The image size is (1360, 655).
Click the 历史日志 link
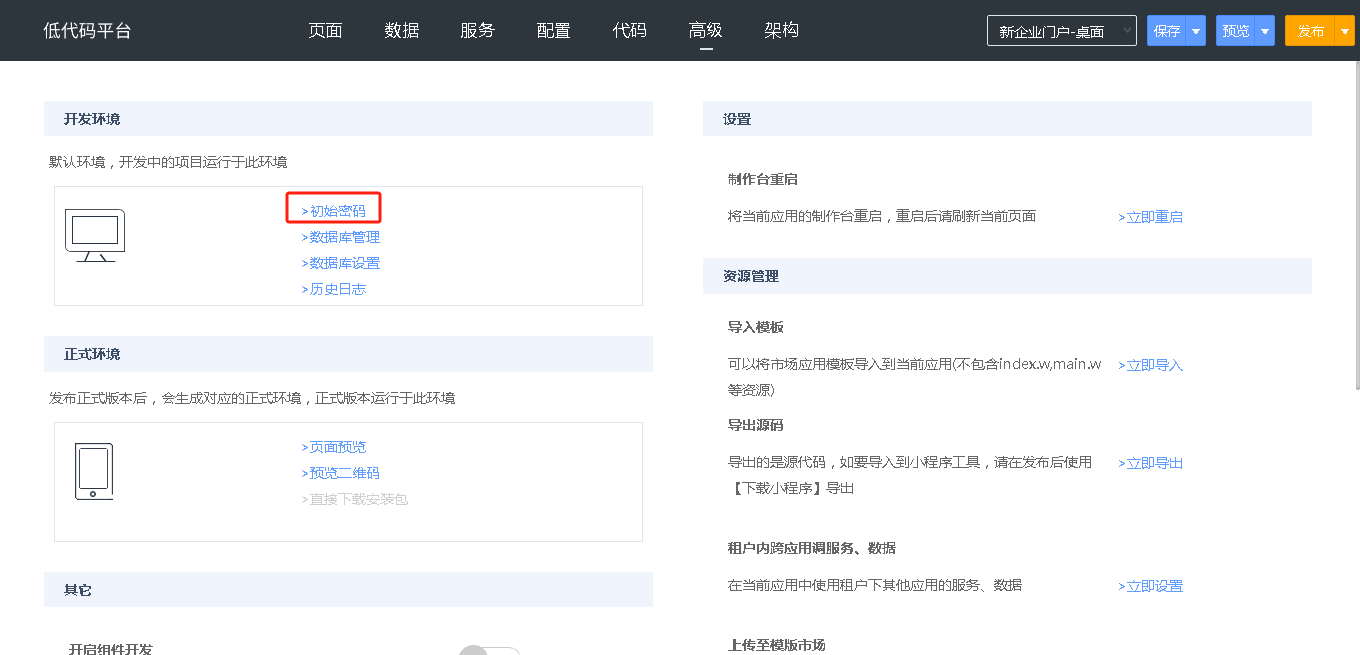(334, 289)
